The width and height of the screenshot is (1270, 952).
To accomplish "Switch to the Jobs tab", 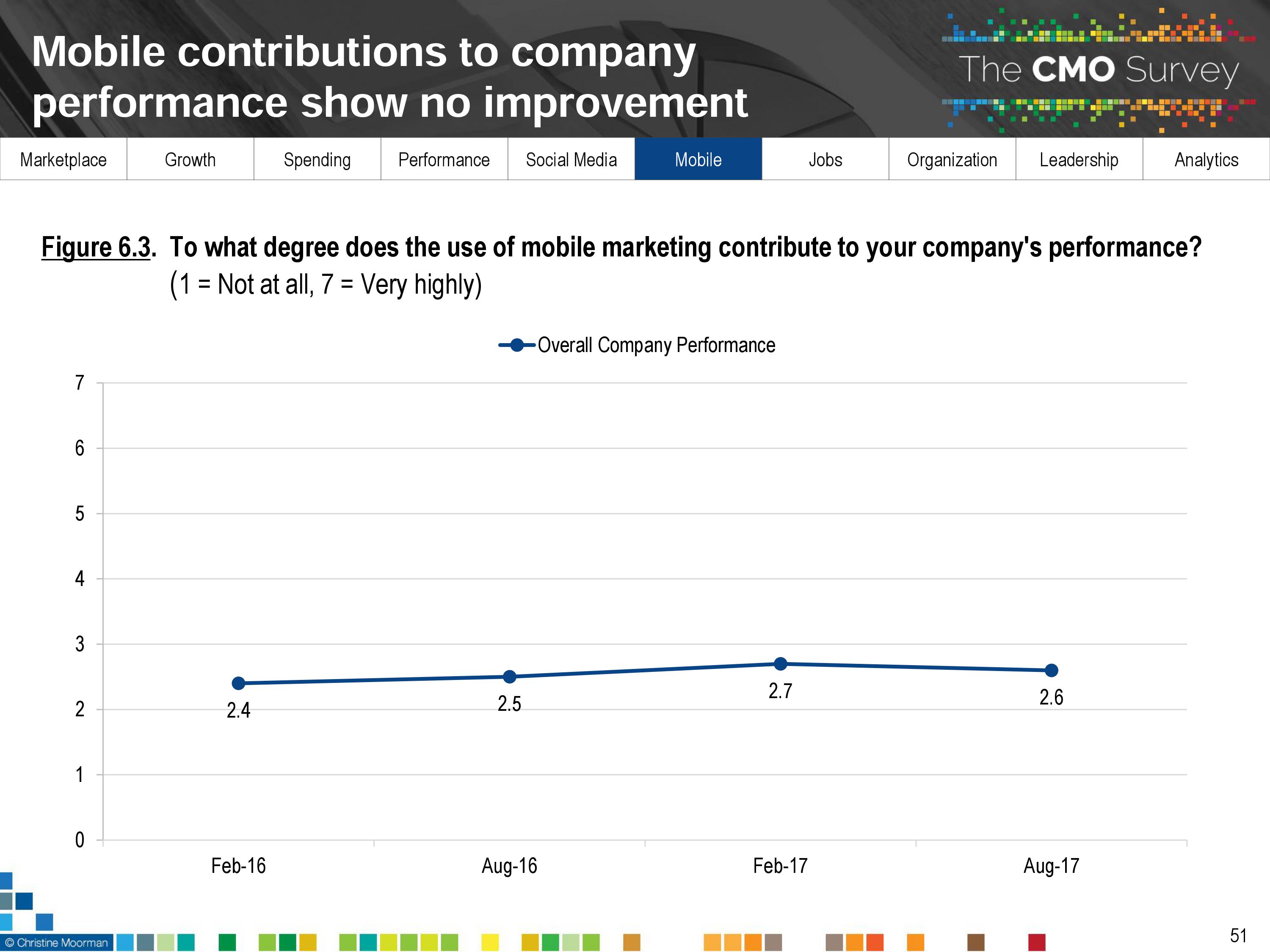I will [825, 160].
